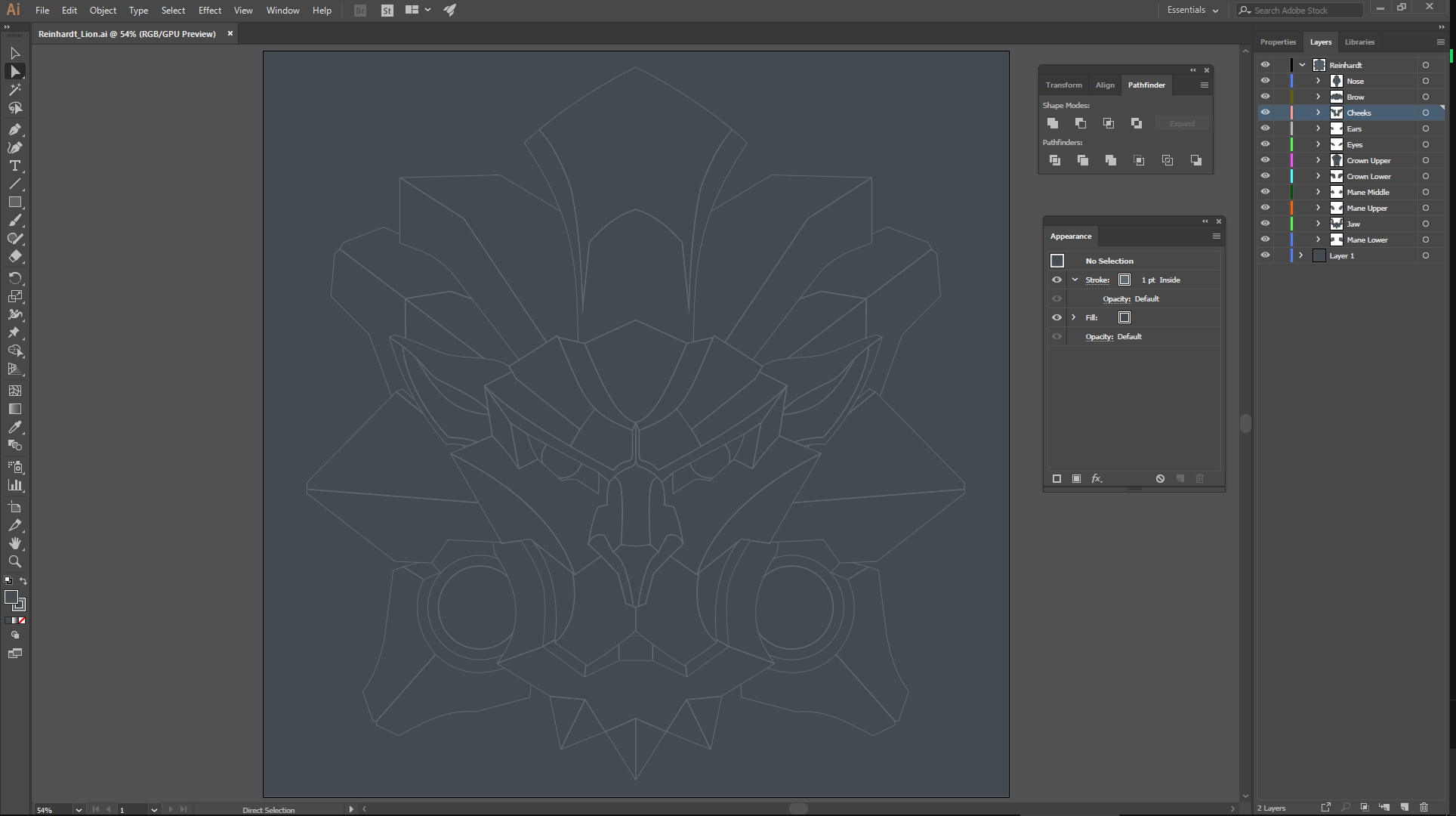Open the artboard navigation dropdown
This screenshot has width=1456, height=816.
coord(154,809)
